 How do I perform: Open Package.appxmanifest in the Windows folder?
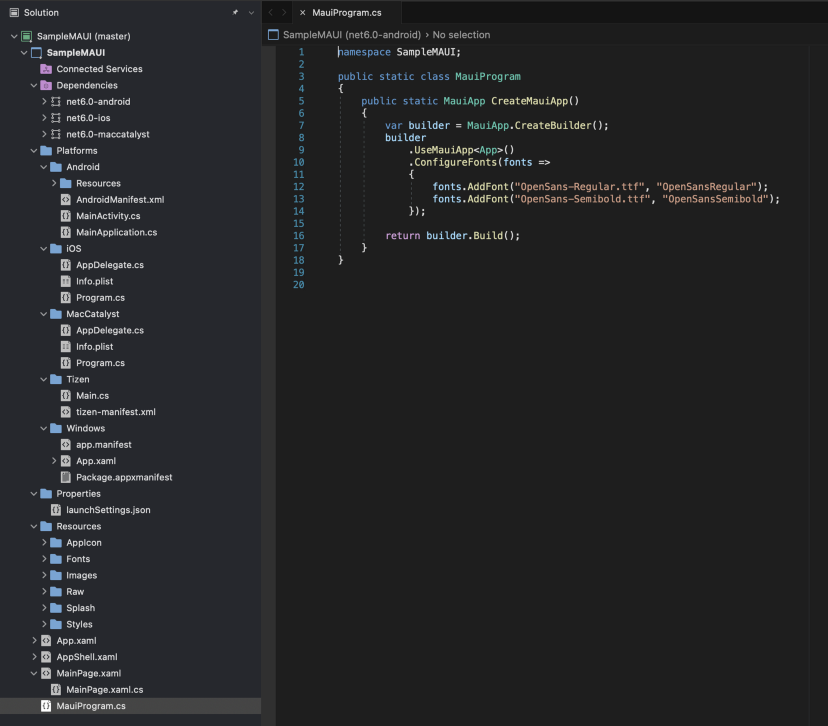pos(124,477)
